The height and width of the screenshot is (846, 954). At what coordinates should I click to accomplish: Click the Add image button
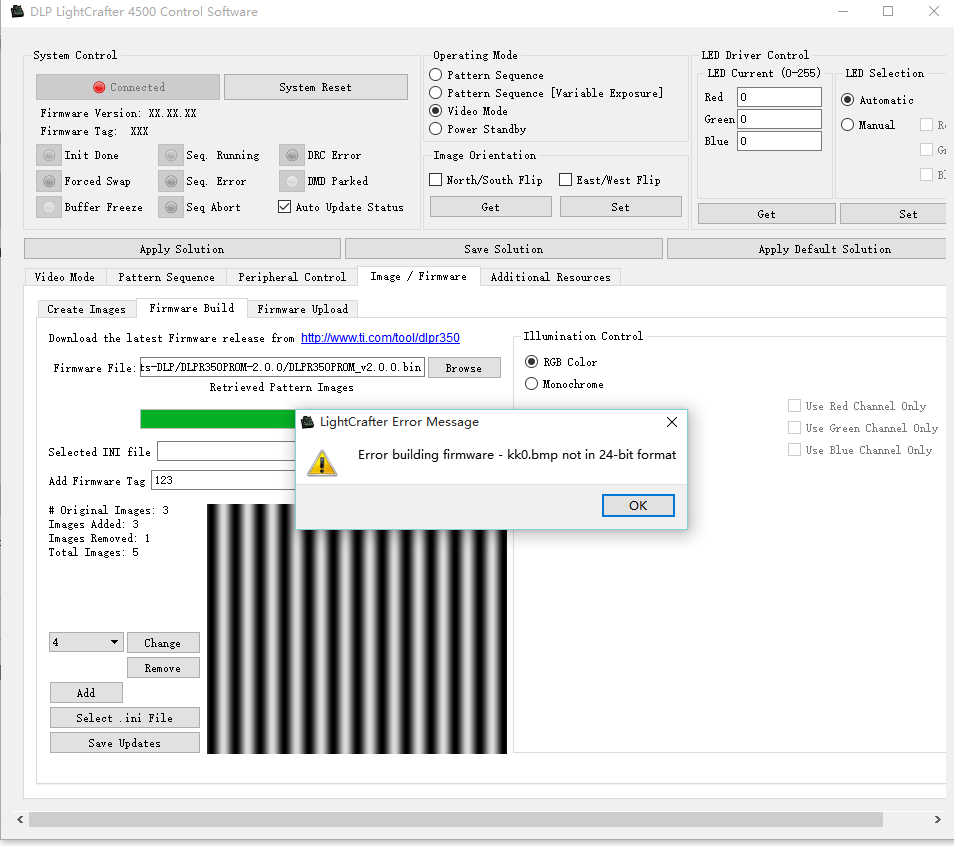(86, 693)
